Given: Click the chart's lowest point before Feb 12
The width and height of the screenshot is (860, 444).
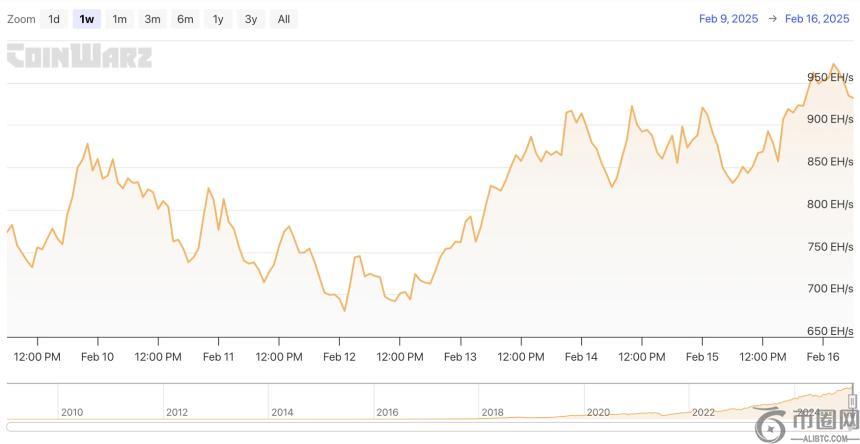Looking at the screenshot, I should (345, 311).
